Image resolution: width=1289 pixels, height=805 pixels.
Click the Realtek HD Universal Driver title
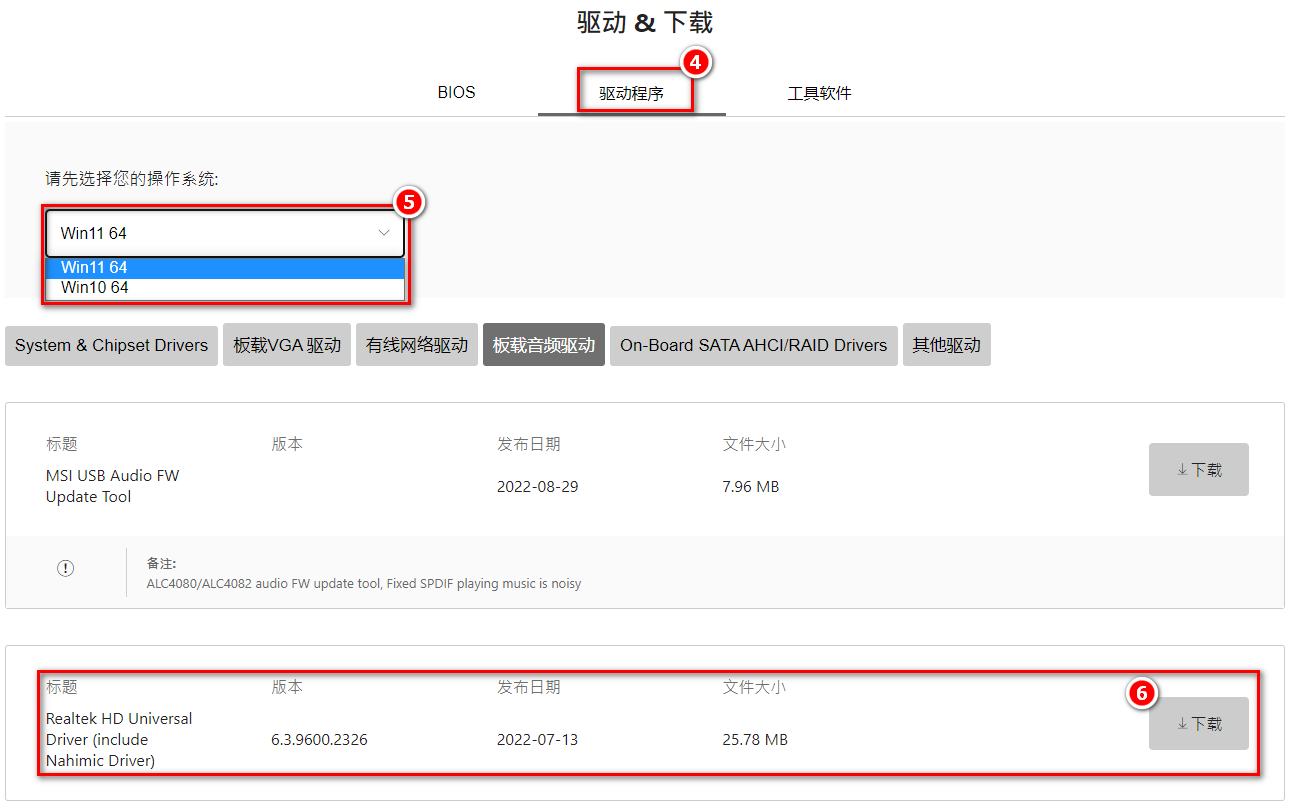pos(118,739)
